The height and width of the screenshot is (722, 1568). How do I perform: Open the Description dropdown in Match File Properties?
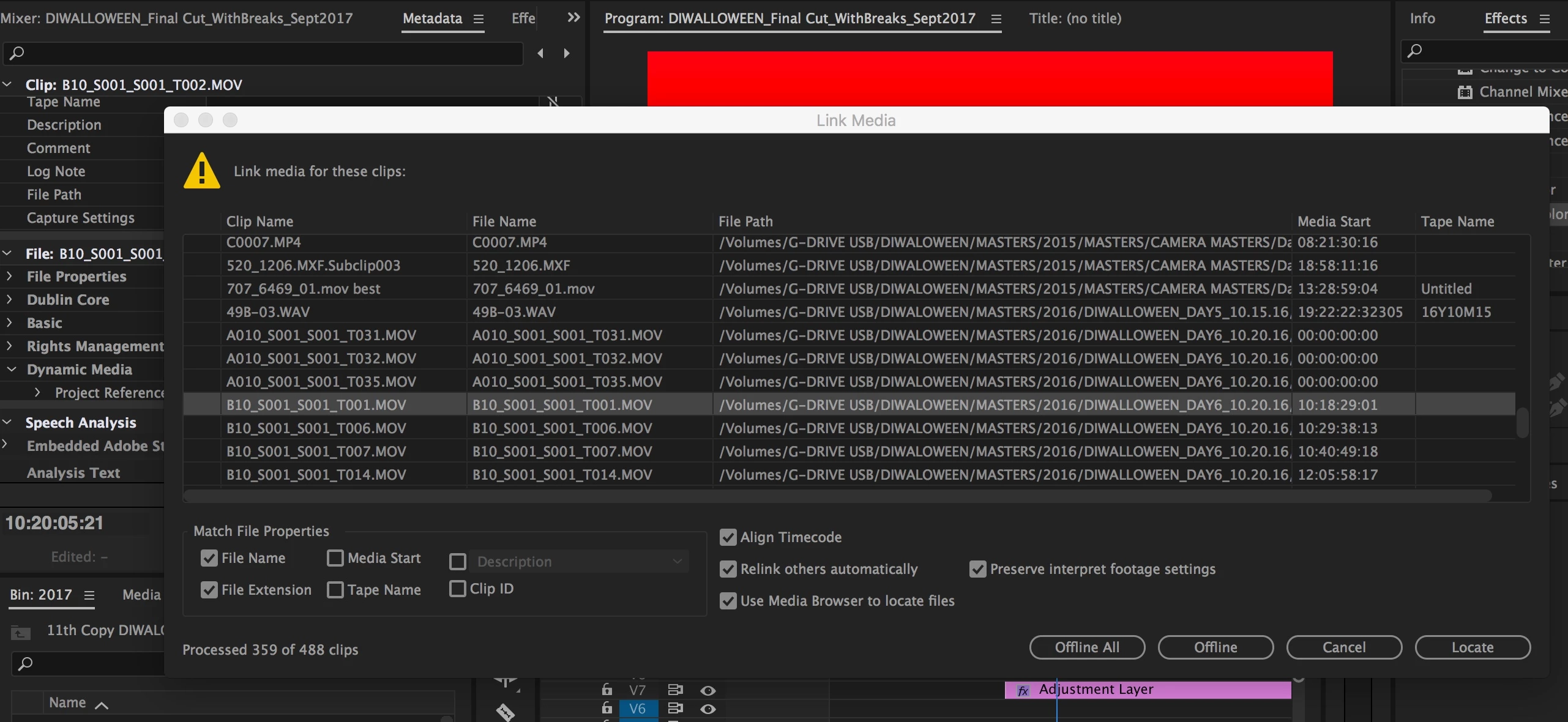578,562
